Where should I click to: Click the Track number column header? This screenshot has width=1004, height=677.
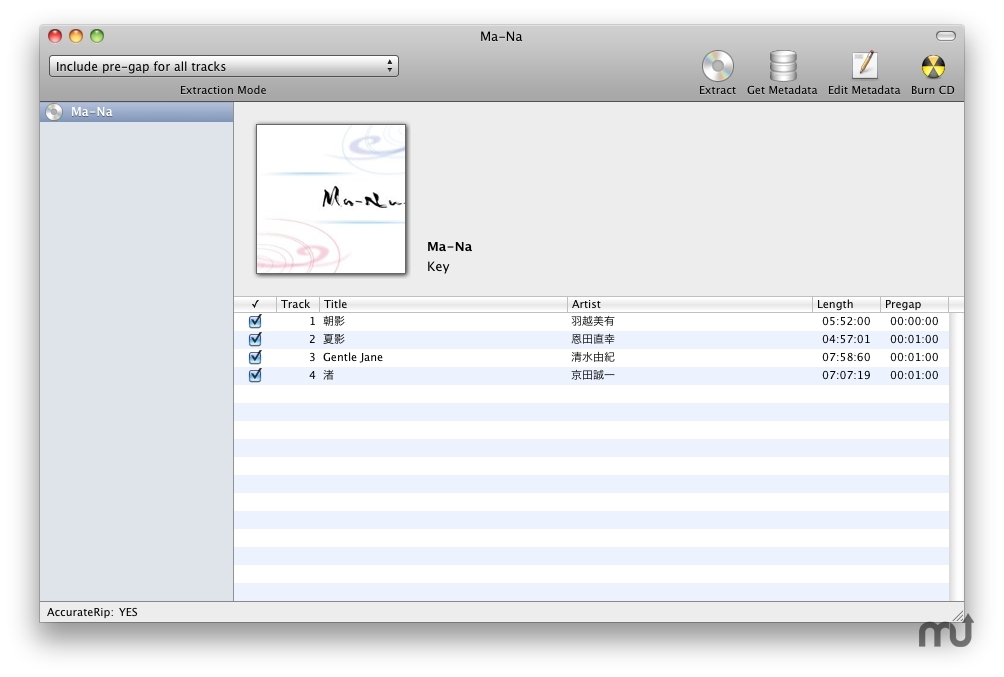point(297,304)
